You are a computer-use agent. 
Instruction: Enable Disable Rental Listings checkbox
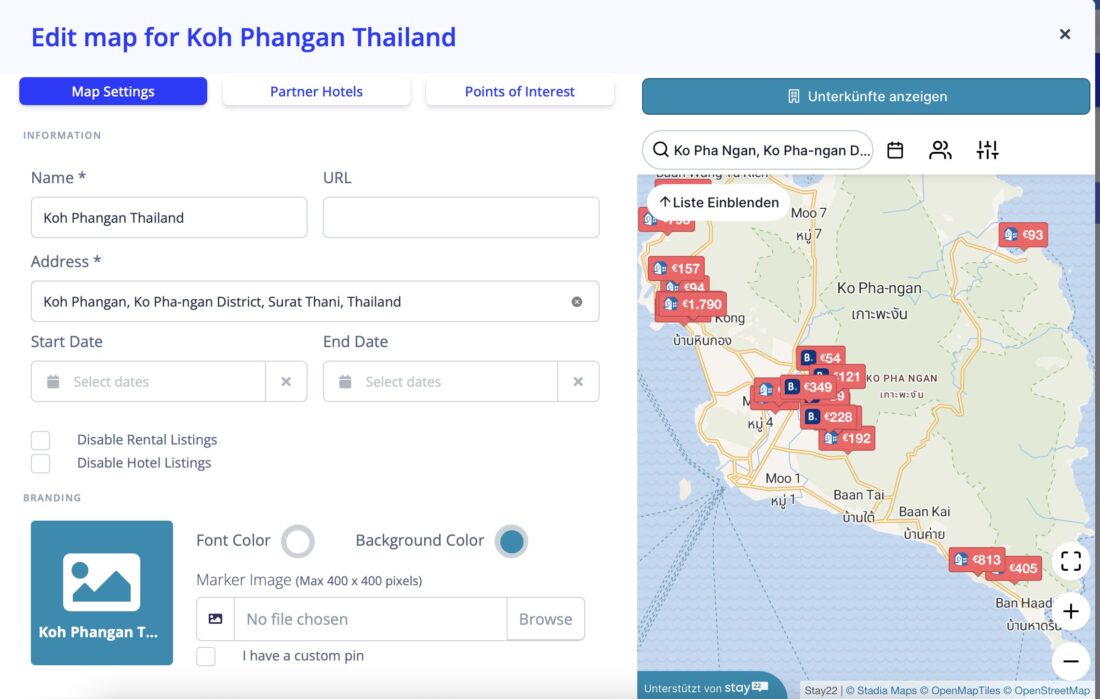coord(41,440)
